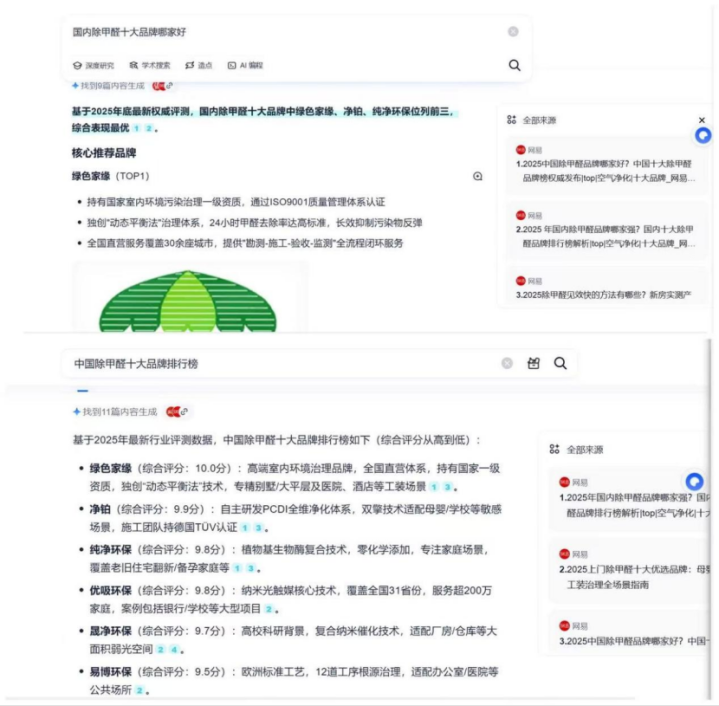This screenshot has width=719, height=706.
Task: Open source 2.2025 年国内除甲醛品牌哪家强 in upper panel
Action: point(606,236)
